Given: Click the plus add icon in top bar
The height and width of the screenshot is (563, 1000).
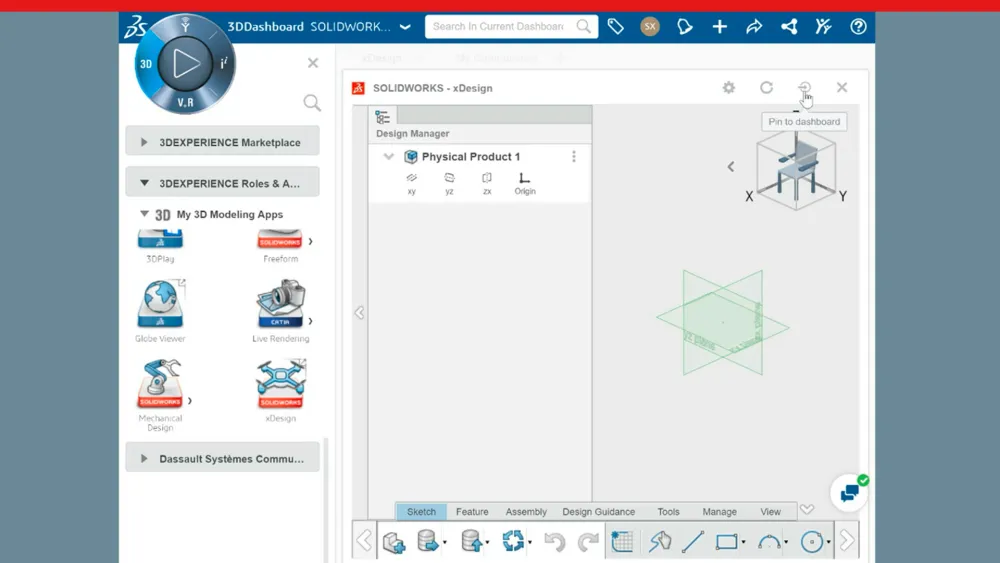Looking at the screenshot, I should [x=719, y=26].
